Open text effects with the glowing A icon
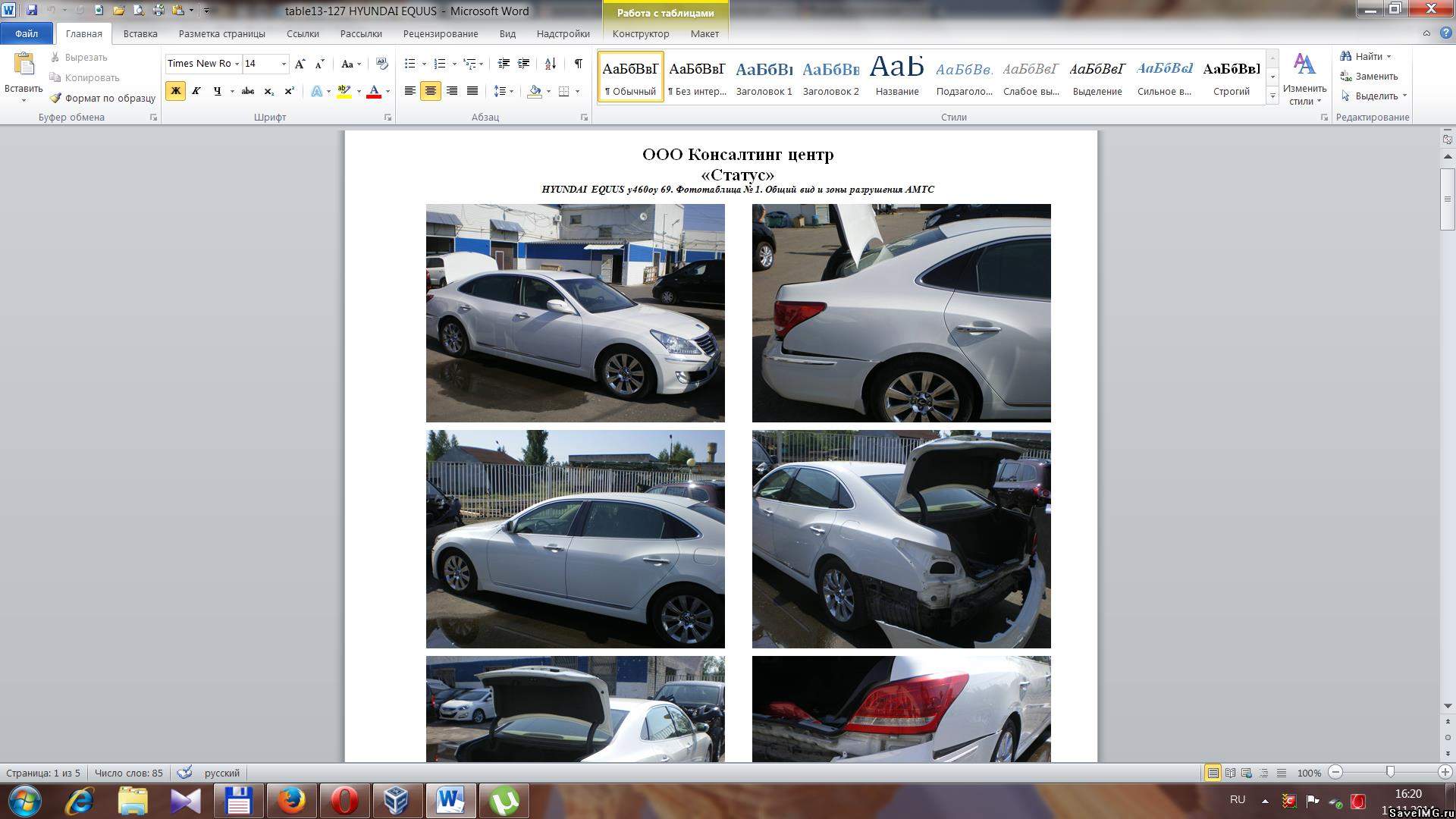 coord(316,91)
